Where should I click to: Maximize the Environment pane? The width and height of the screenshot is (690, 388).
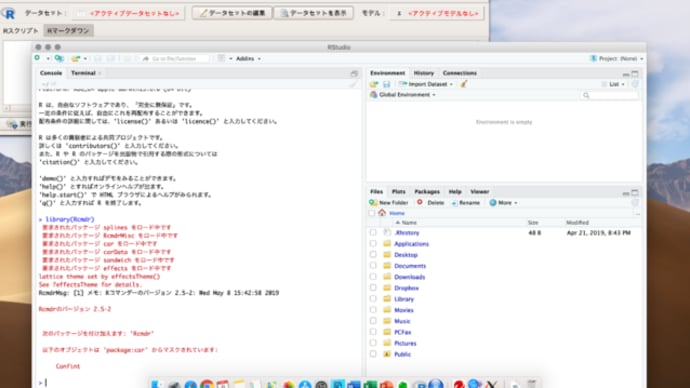point(635,73)
